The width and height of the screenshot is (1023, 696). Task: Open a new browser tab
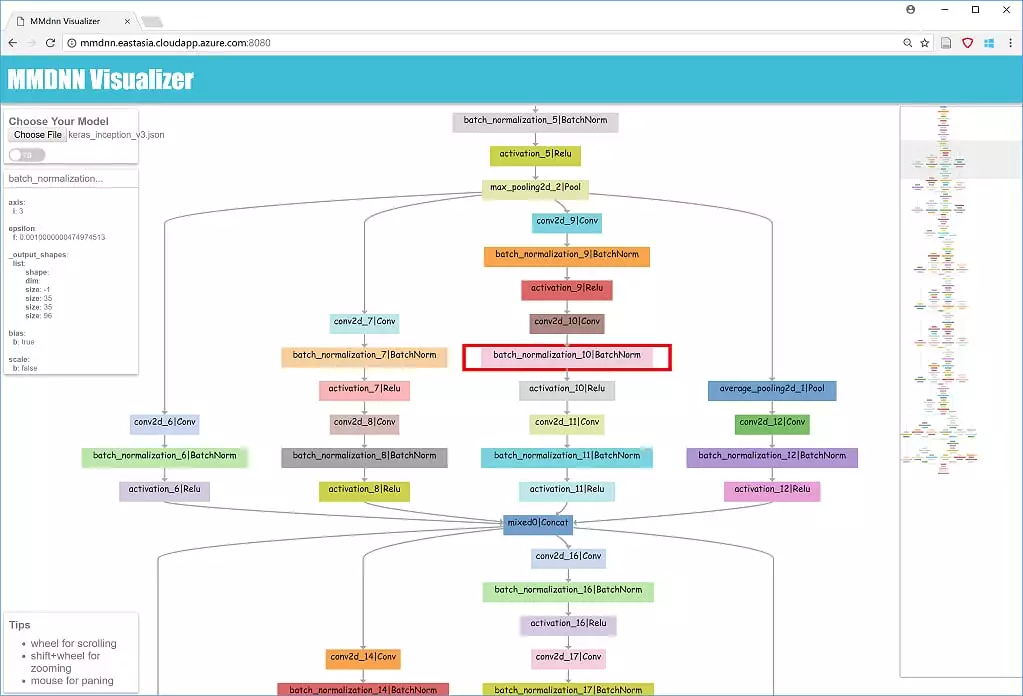(x=151, y=22)
